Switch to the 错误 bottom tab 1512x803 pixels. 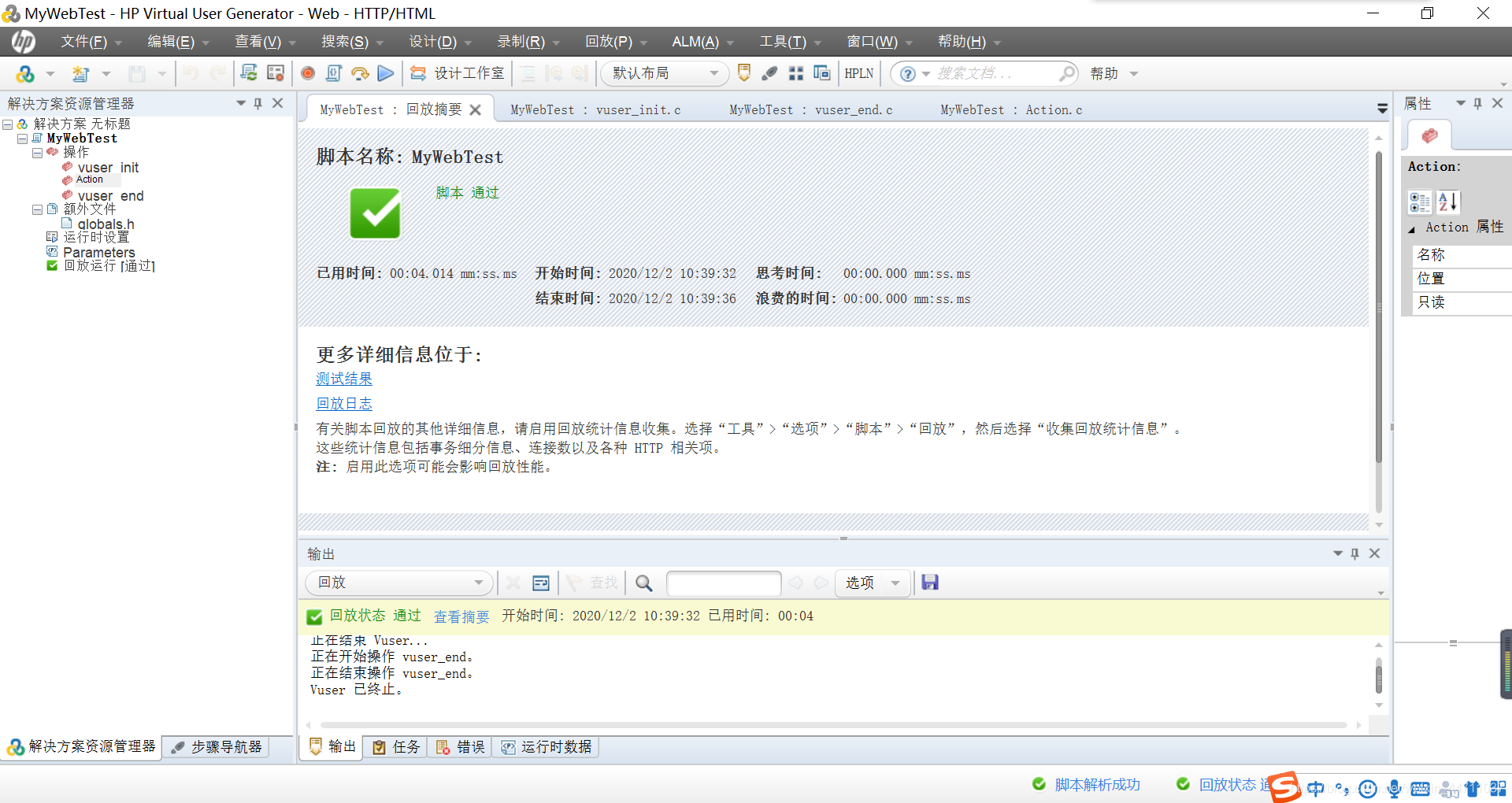pos(461,747)
